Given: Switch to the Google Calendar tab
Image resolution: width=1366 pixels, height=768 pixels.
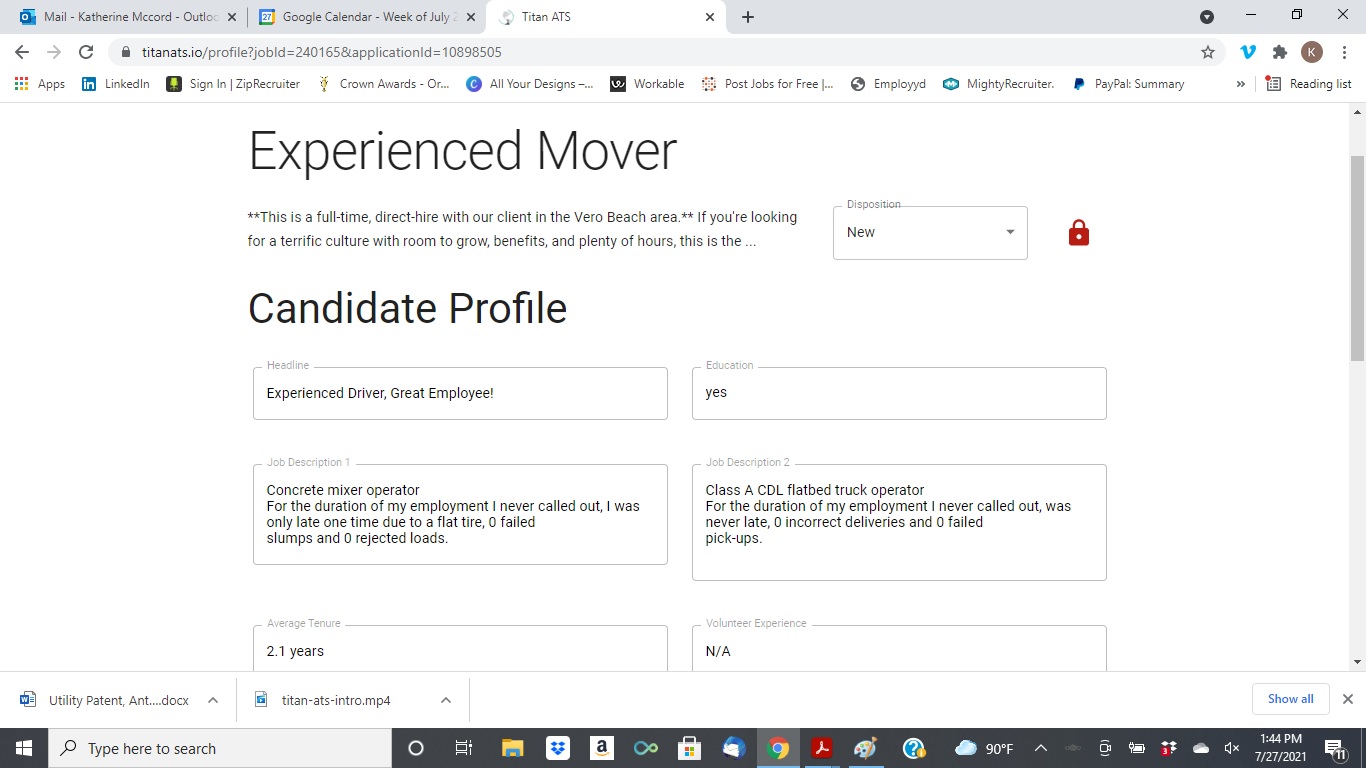Looking at the screenshot, I should point(366,17).
